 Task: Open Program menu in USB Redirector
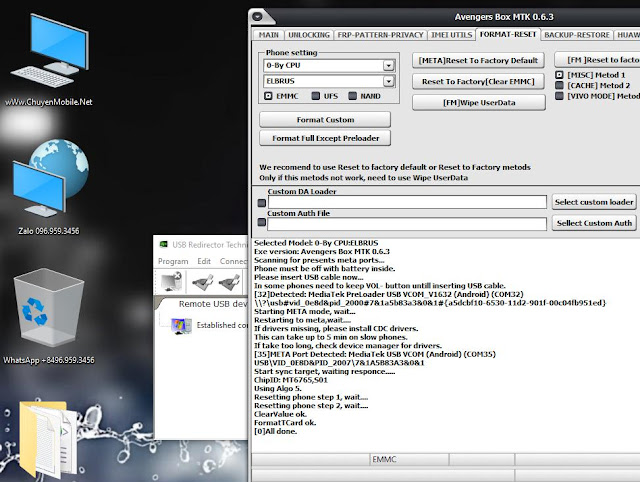click(173, 261)
